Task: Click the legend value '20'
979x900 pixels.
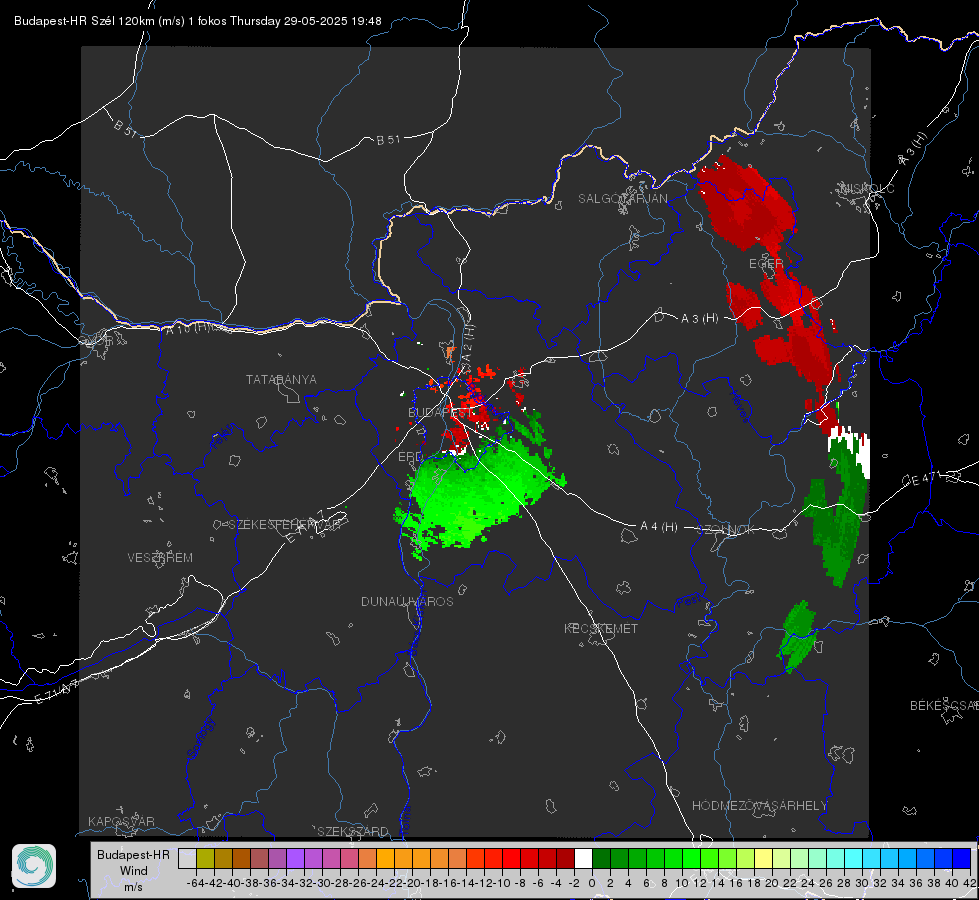Action: pos(772,883)
